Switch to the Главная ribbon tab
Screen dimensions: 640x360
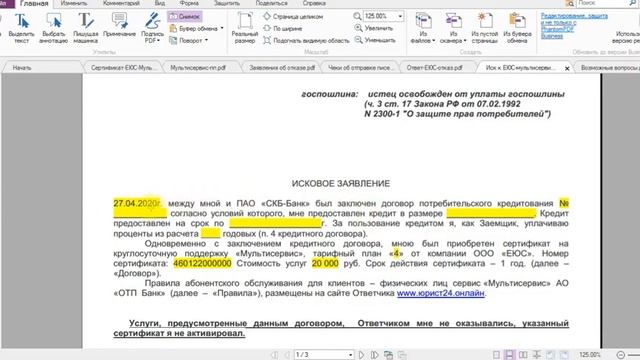pos(34,4)
